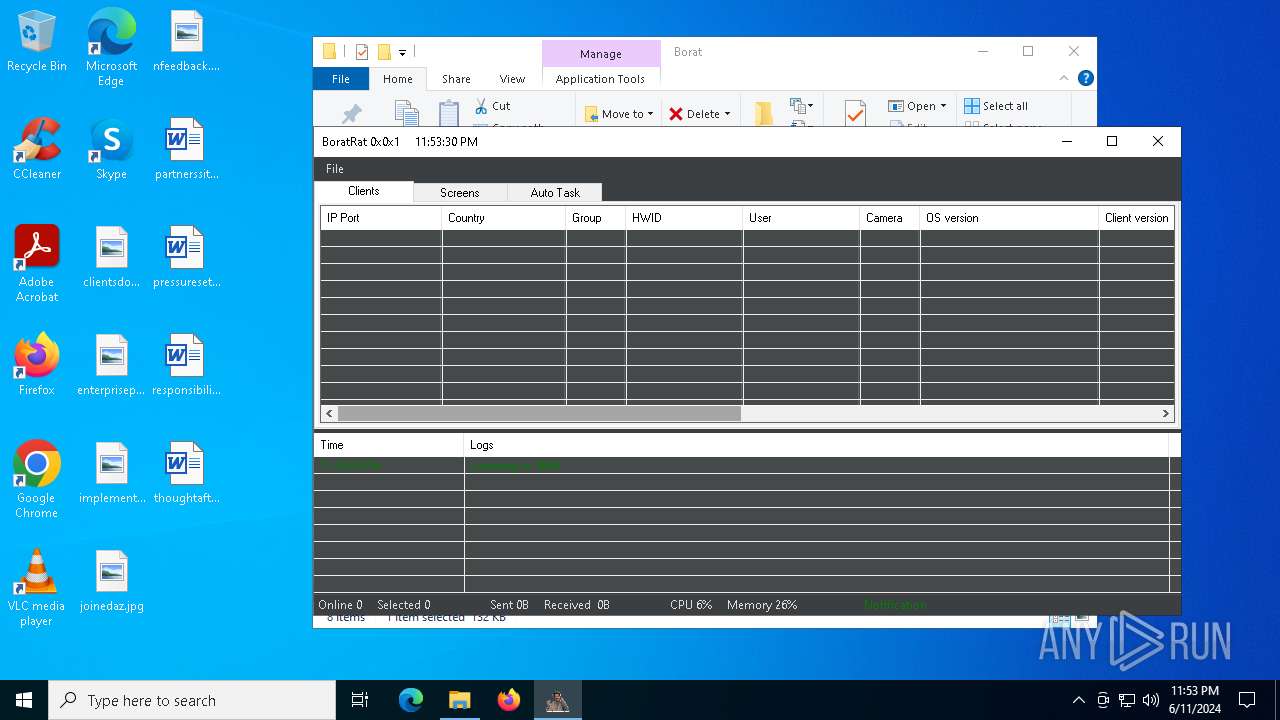The image size is (1280, 720).
Task: Select Home ribbon tab in Explorer
Action: 398,79
